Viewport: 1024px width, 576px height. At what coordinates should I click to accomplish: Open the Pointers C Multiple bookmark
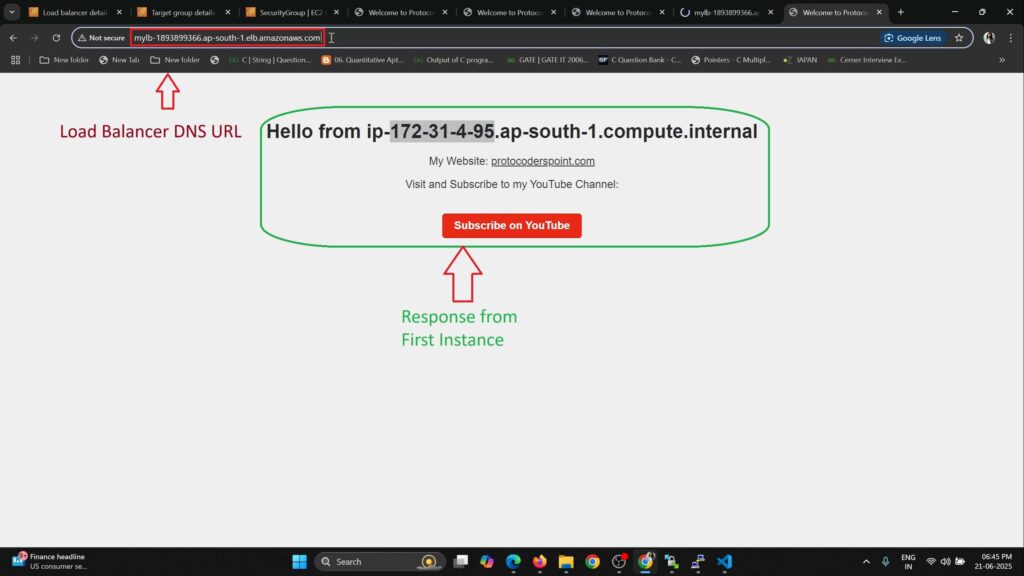coord(731,59)
